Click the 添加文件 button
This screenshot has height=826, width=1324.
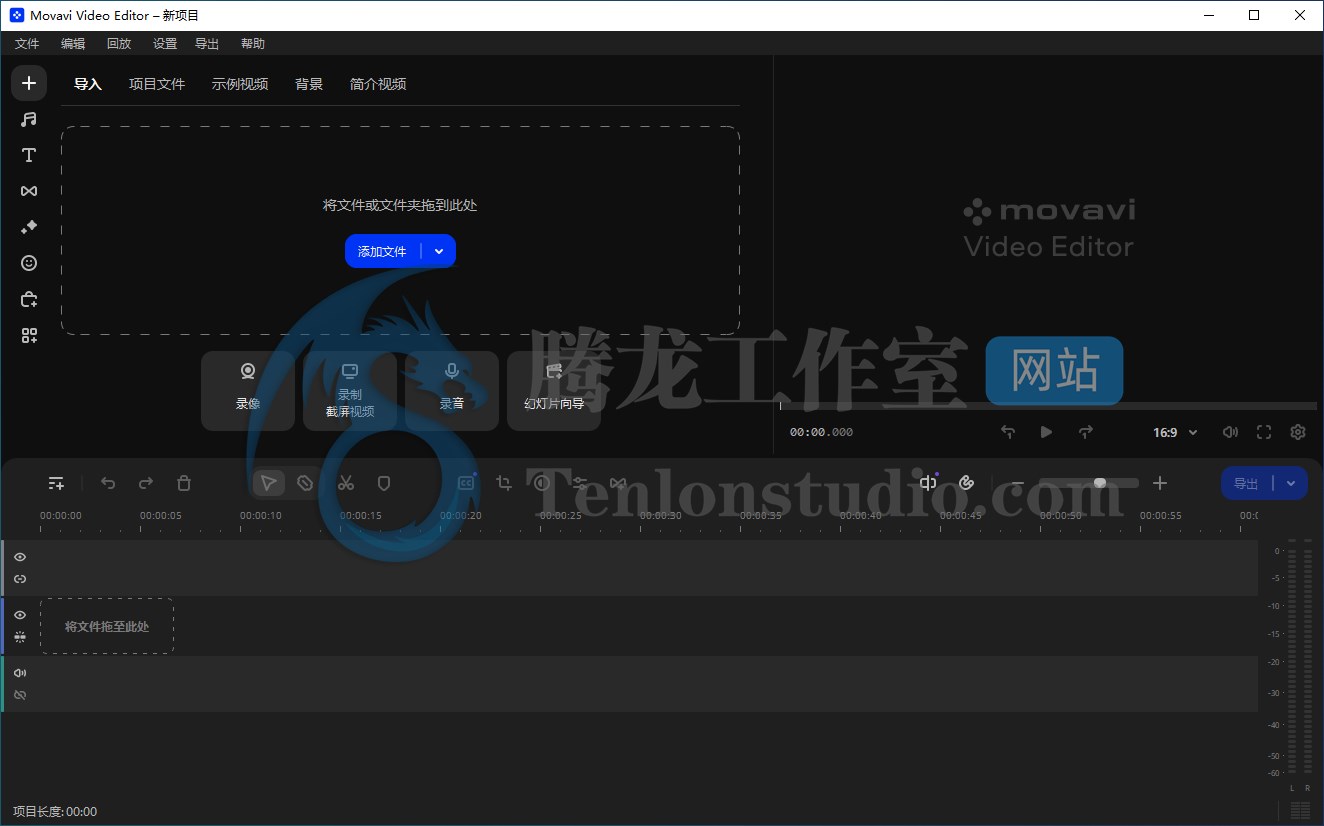coord(383,251)
